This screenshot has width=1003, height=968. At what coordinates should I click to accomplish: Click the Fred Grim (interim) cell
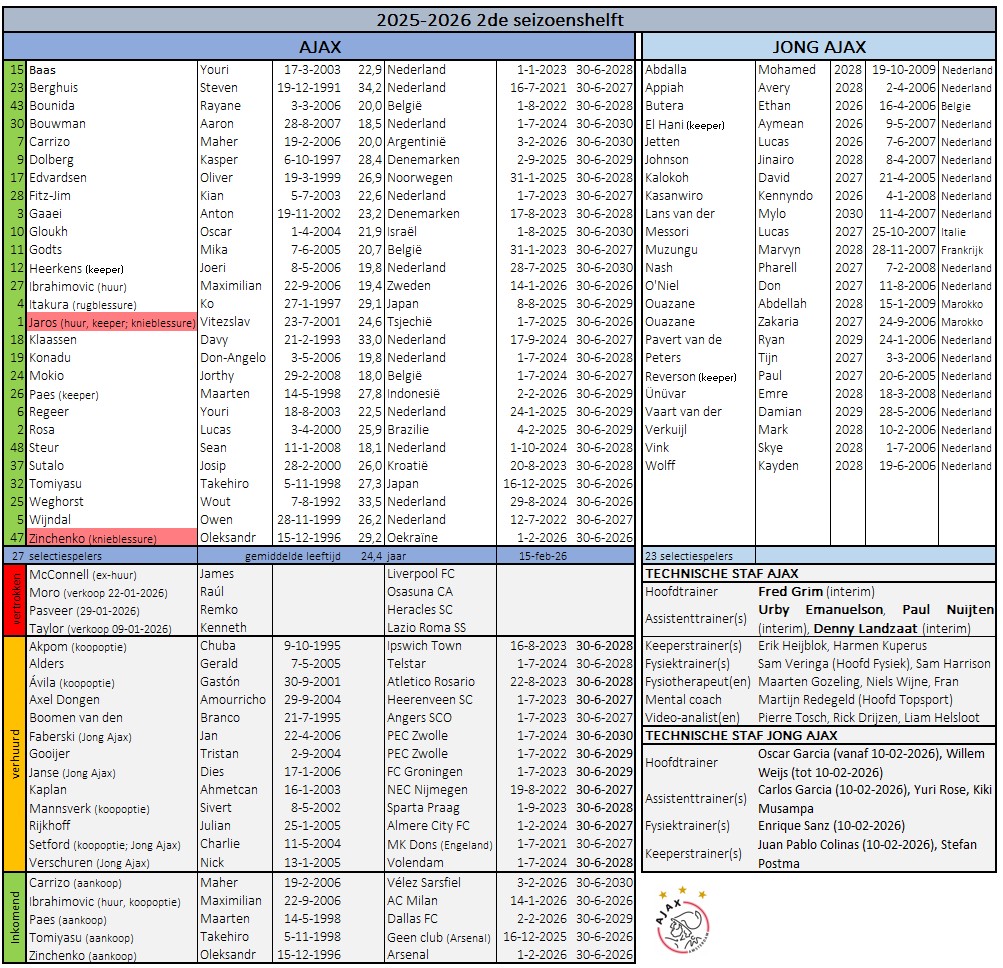pyautogui.click(x=875, y=591)
